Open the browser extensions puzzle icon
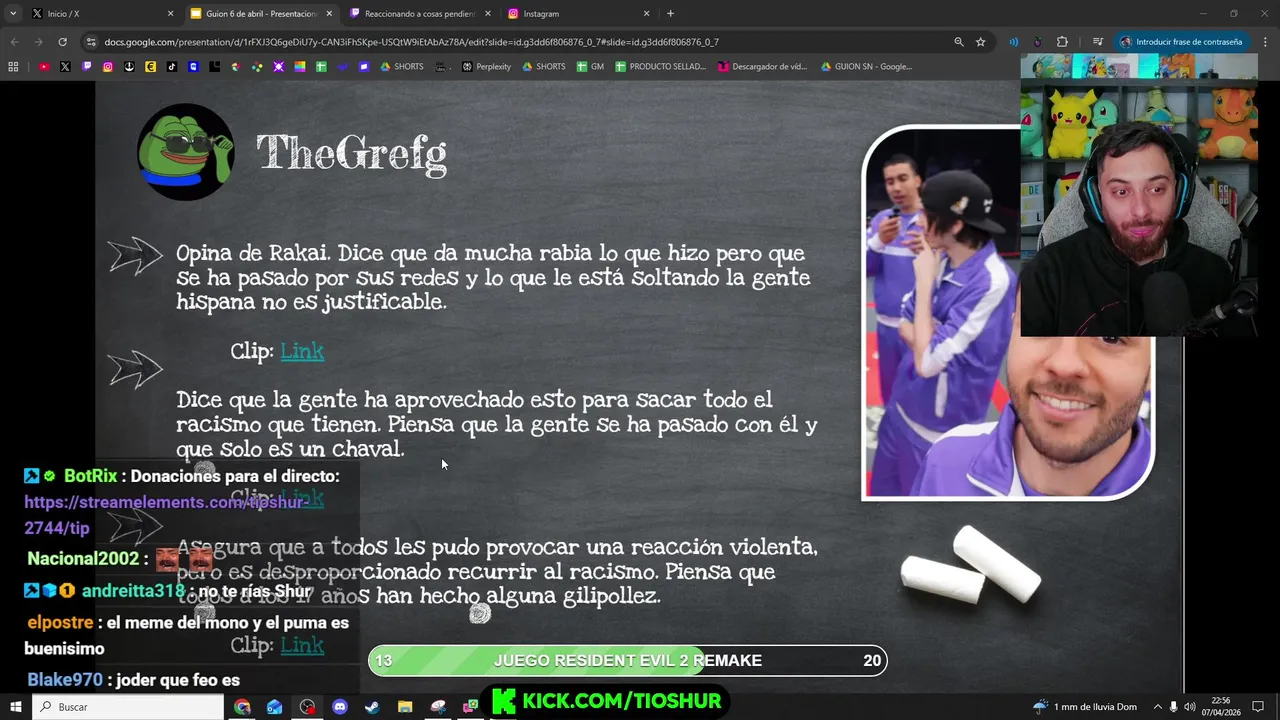Screen dimensions: 1280x720 tap(1062, 42)
